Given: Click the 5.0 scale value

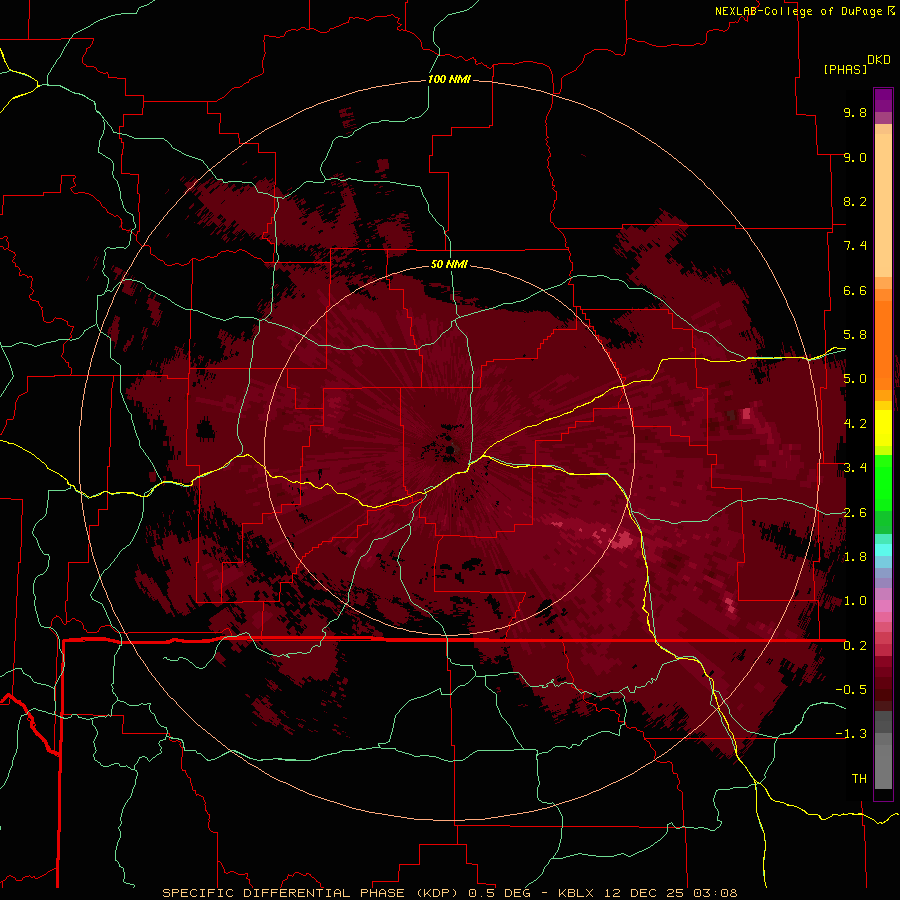Looking at the screenshot, I should click(x=855, y=379).
